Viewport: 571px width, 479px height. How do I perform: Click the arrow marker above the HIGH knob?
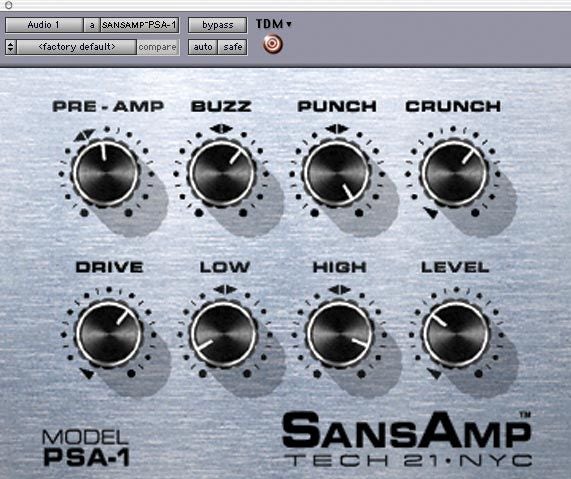point(339,290)
